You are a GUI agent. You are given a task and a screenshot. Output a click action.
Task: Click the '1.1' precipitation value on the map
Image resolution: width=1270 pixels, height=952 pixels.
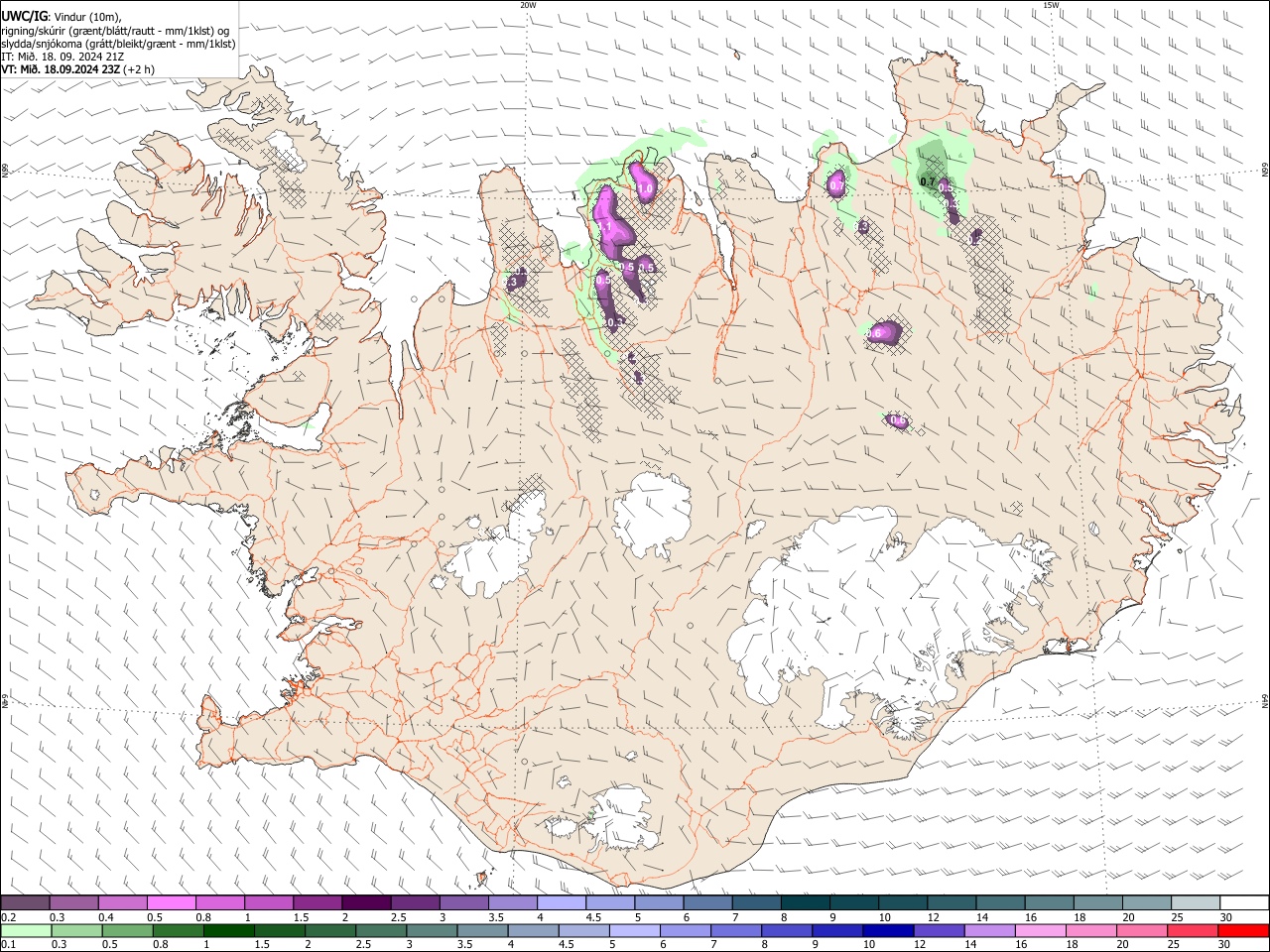point(604,227)
